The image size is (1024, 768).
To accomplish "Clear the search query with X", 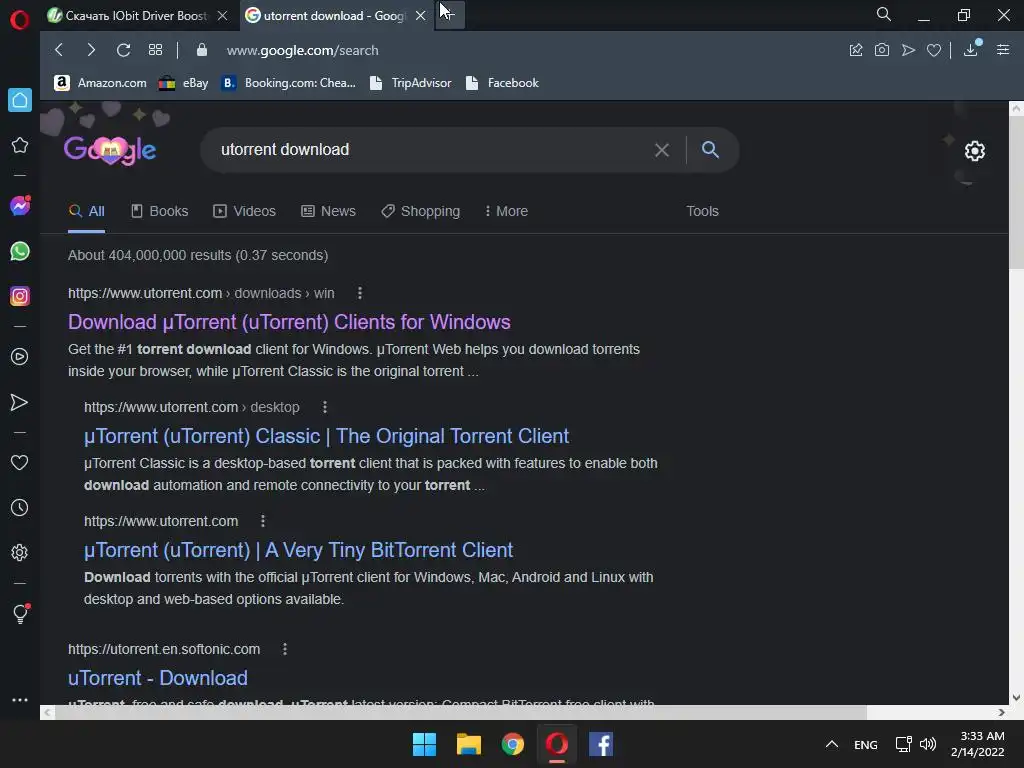I will 662,150.
